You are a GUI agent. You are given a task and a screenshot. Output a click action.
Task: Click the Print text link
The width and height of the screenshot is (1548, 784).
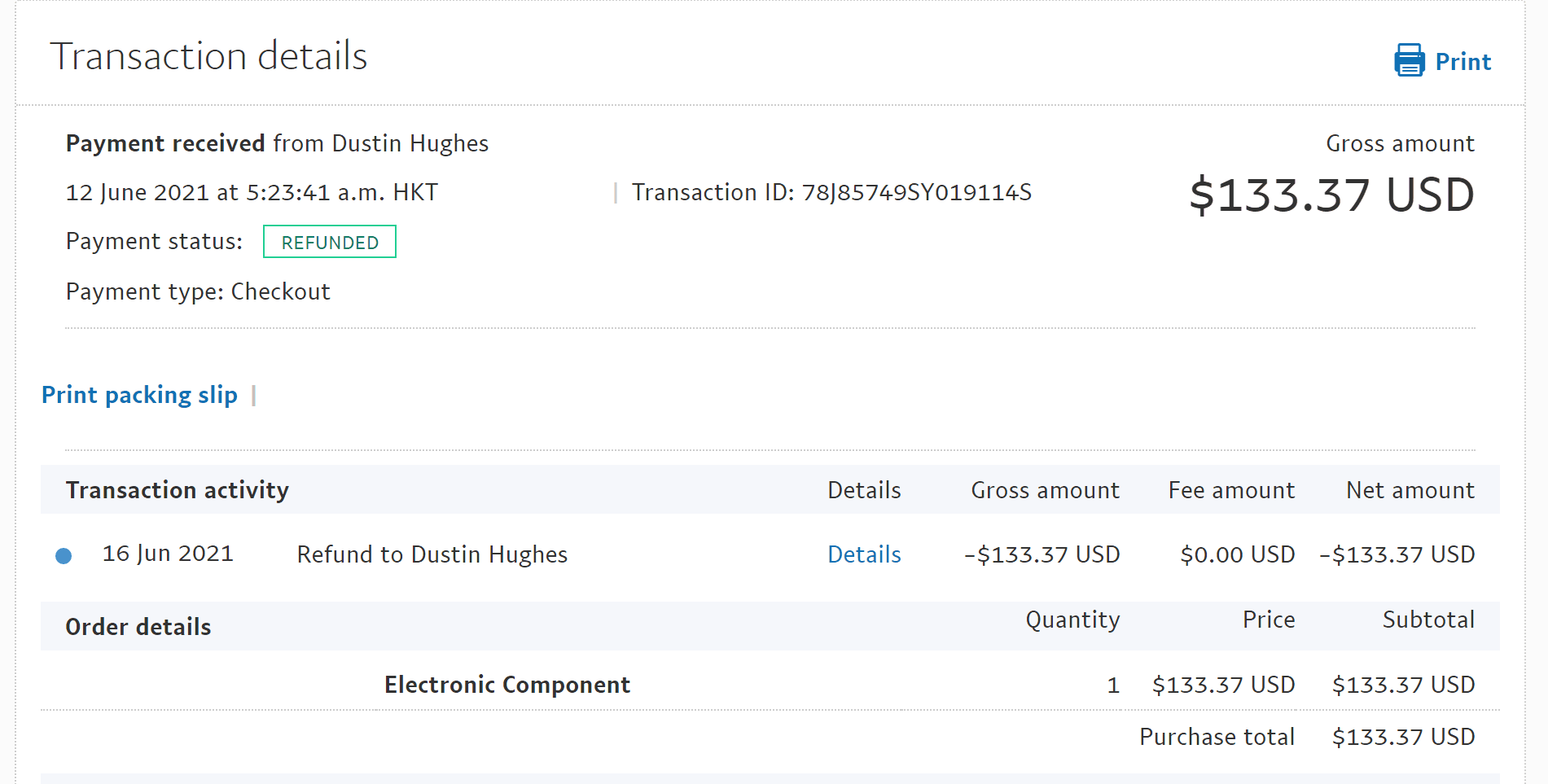tap(1462, 62)
